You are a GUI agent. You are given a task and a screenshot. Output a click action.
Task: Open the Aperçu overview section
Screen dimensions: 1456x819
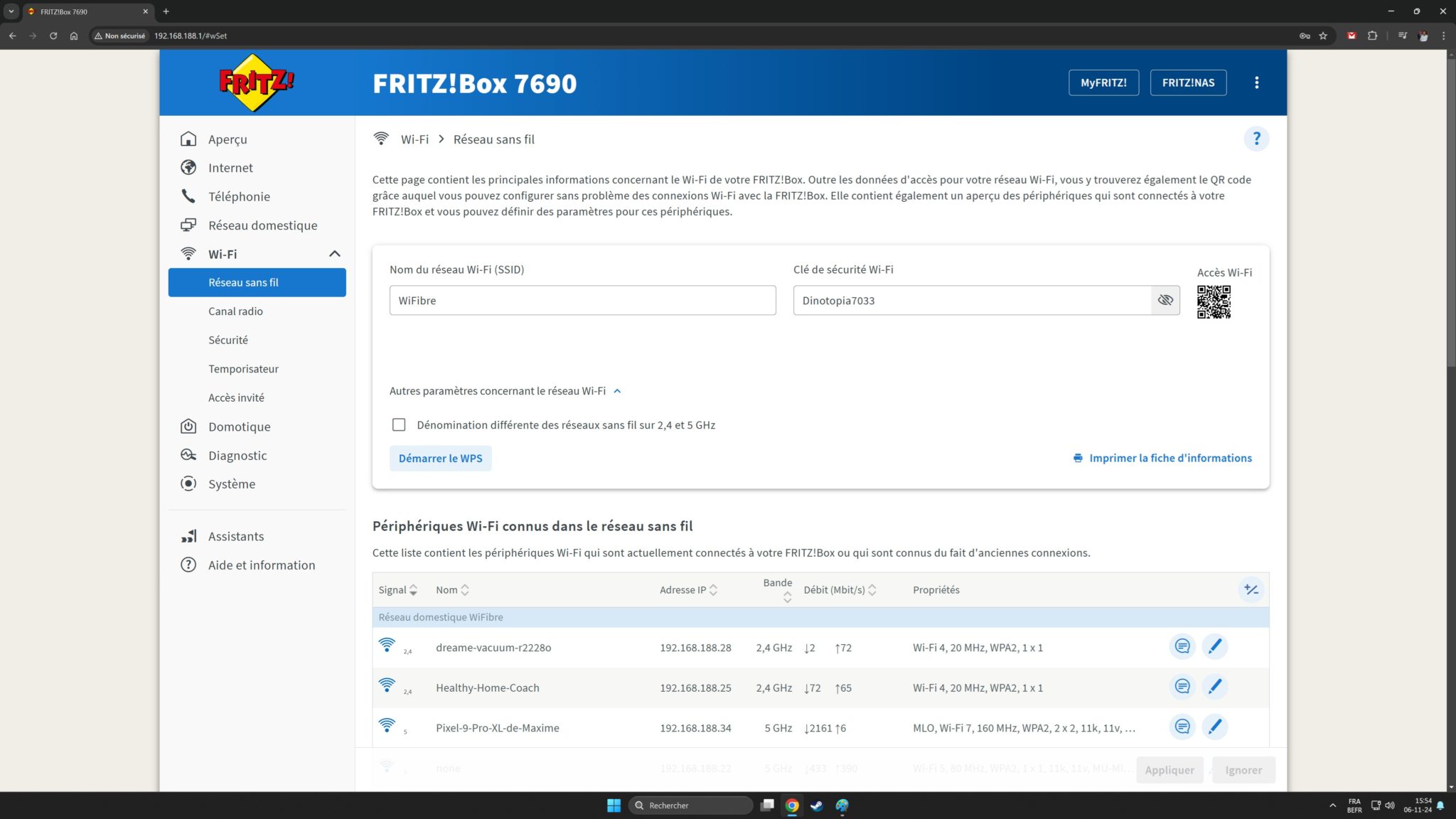click(227, 139)
